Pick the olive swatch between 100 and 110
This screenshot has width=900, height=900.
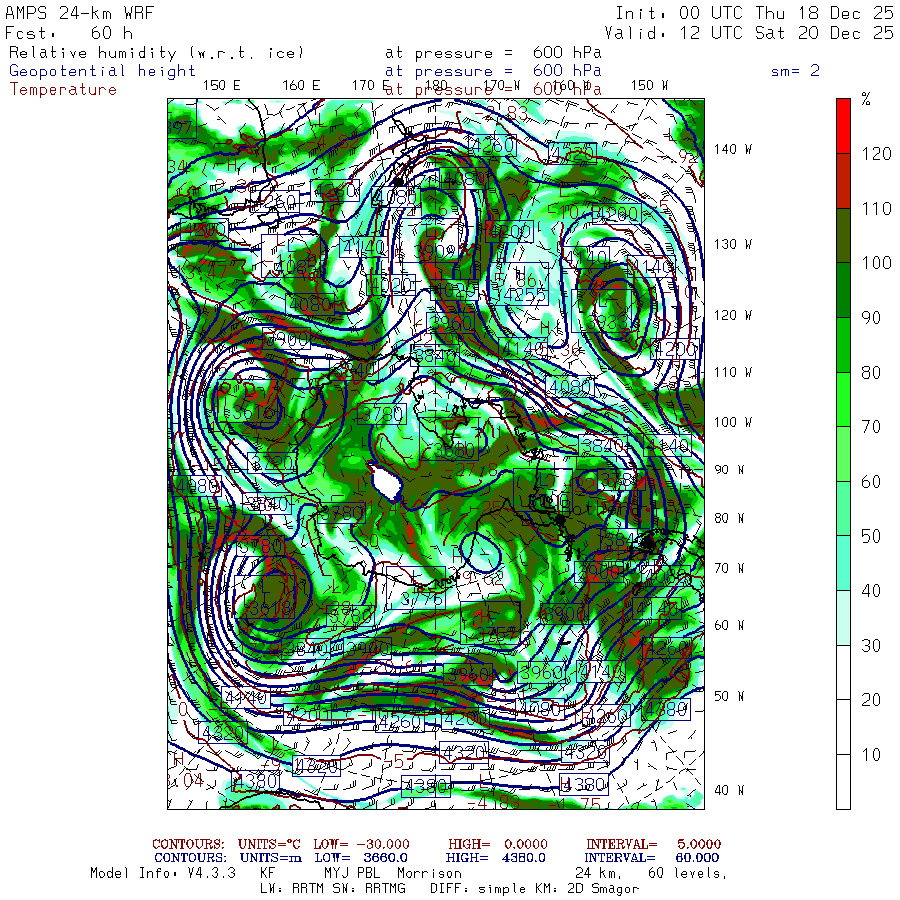[x=843, y=235]
